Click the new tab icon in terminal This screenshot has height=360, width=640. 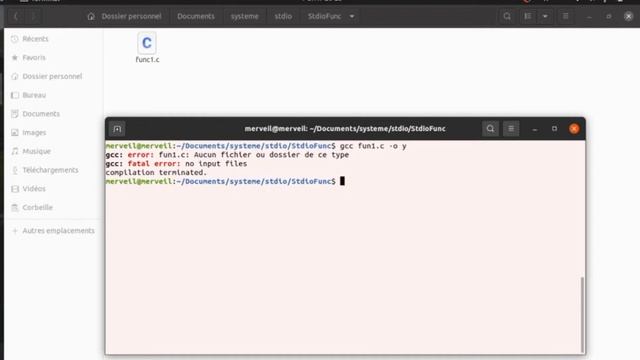click(x=117, y=129)
